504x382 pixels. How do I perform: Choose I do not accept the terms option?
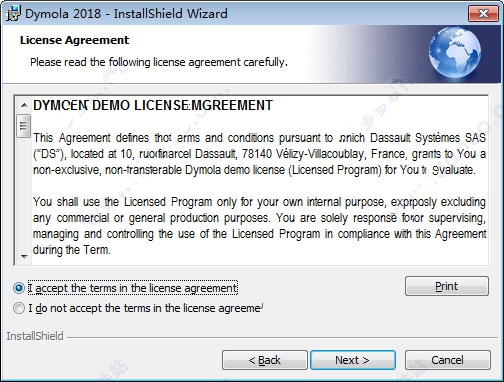[19, 308]
